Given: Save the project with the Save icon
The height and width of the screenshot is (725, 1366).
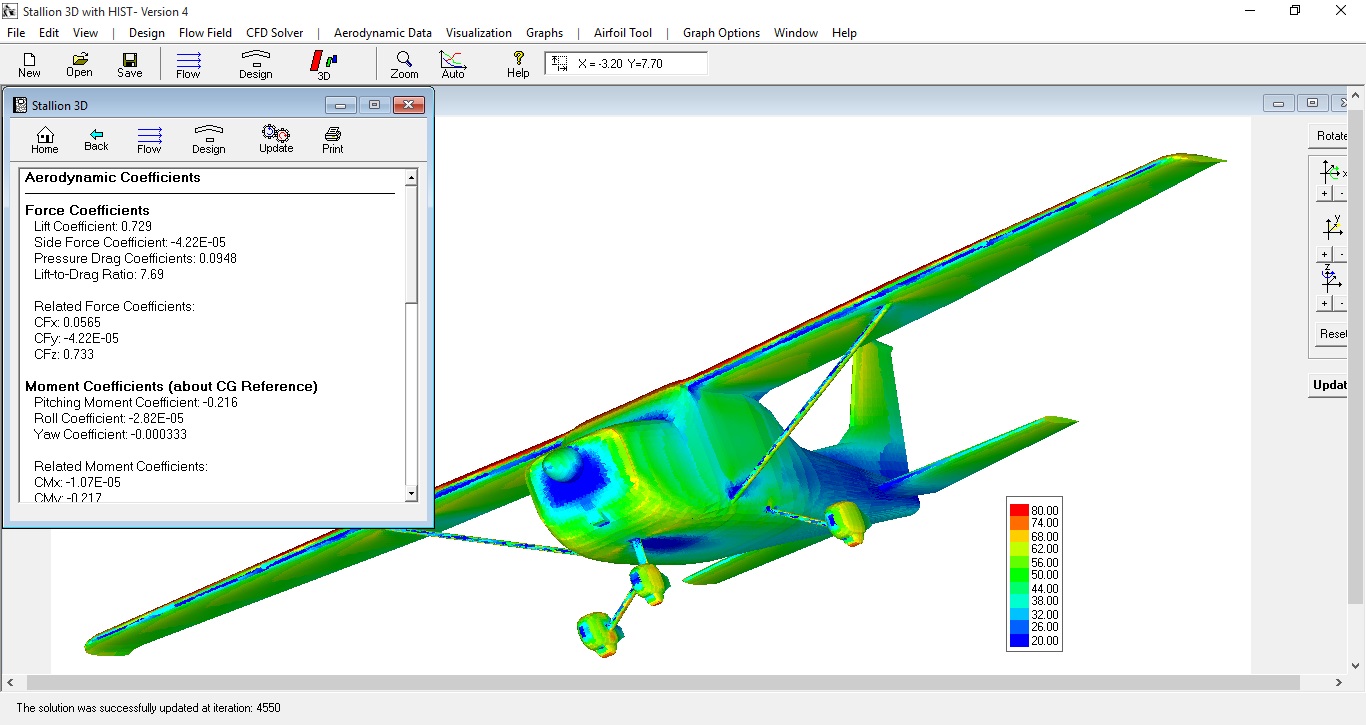Looking at the screenshot, I should point(129,63).
